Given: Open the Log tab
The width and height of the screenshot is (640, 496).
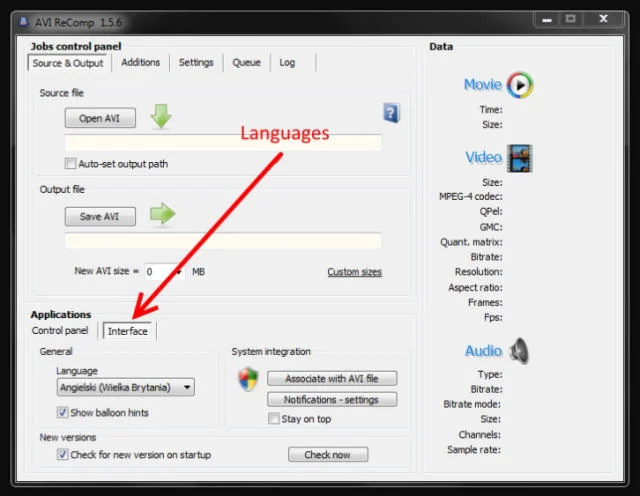Looking at the screenshot, I should (287, 62).
